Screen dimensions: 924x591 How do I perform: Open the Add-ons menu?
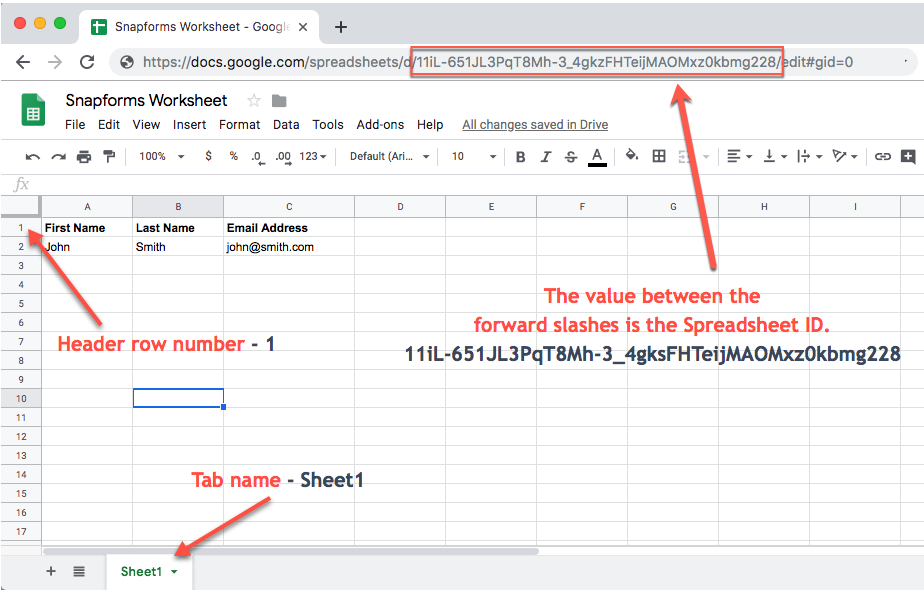point(380,125)
